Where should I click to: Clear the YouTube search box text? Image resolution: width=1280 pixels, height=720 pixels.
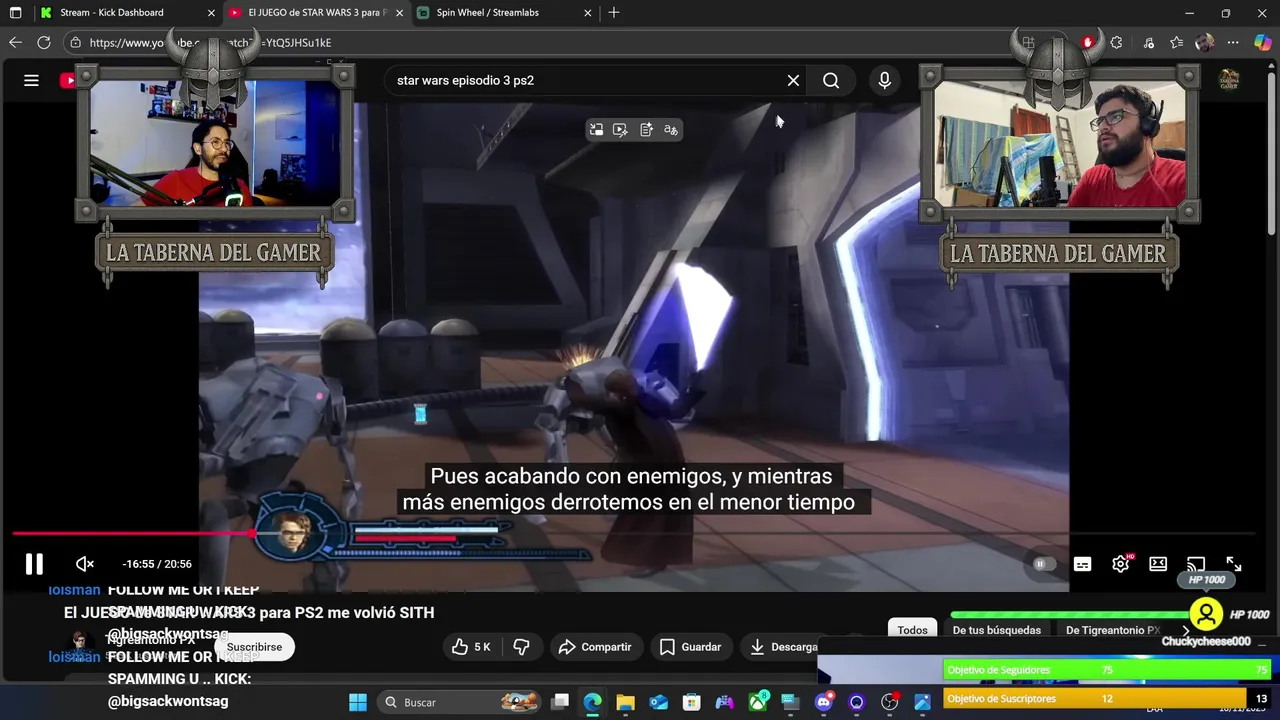tap(793, 80)
